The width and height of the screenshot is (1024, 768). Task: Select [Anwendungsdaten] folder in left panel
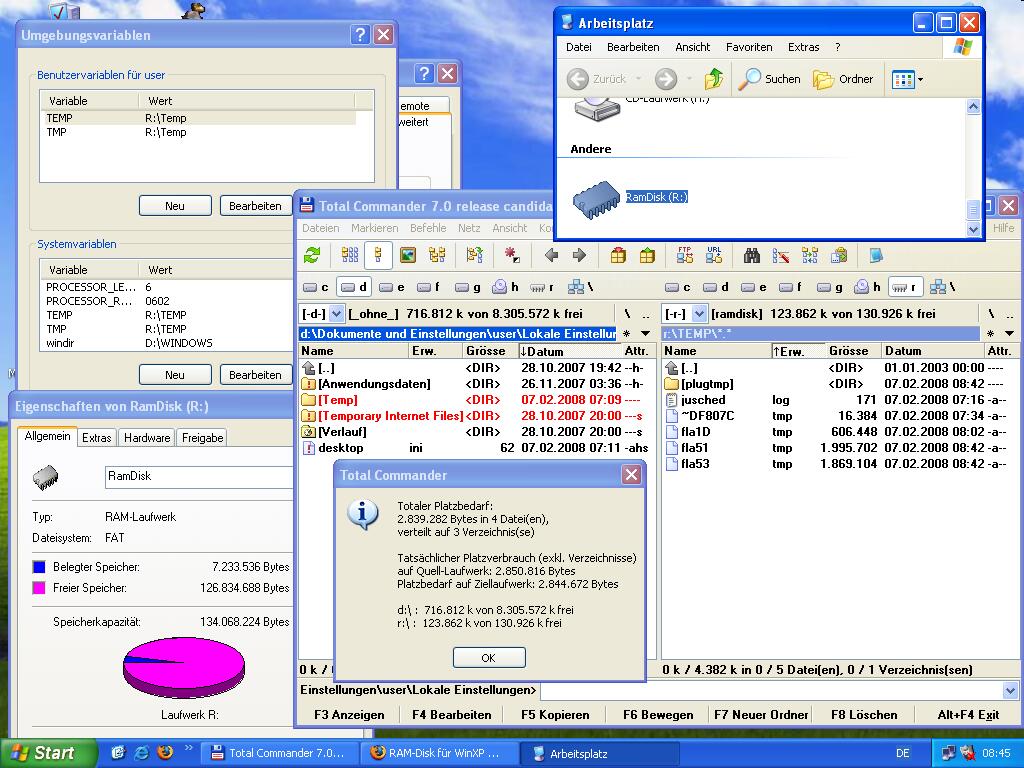tap(475, 384)
